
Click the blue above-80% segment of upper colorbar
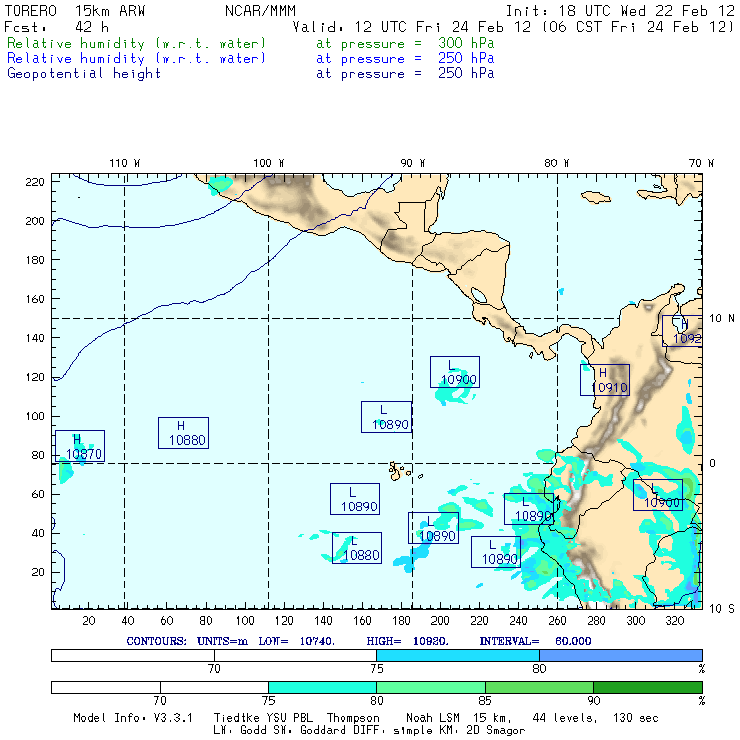pyautogui.click(x=621, y=655)
